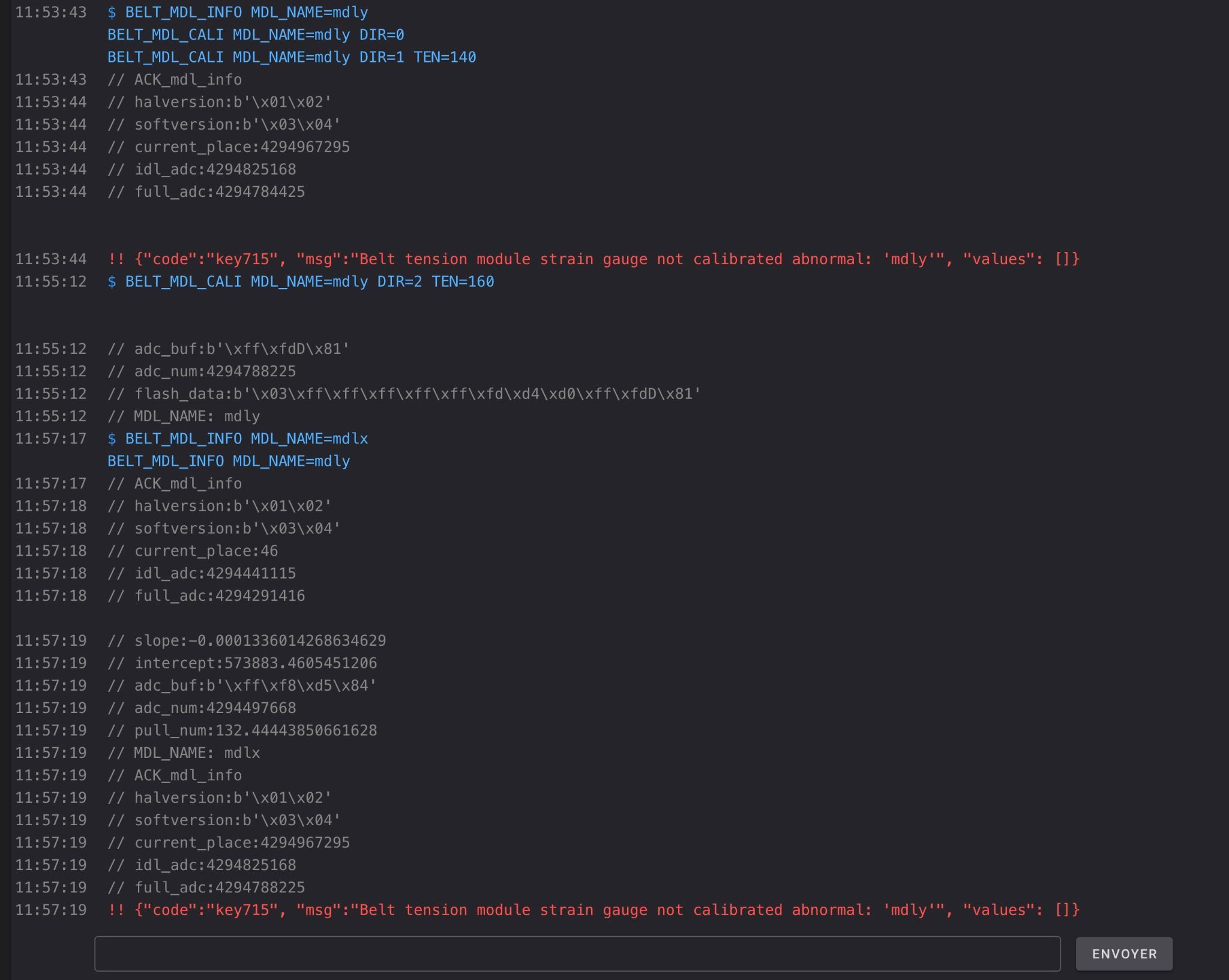The image size is (1229, 980).
Task: Click the key715 error at 11:53:44
Action: [x=593, y=259]
